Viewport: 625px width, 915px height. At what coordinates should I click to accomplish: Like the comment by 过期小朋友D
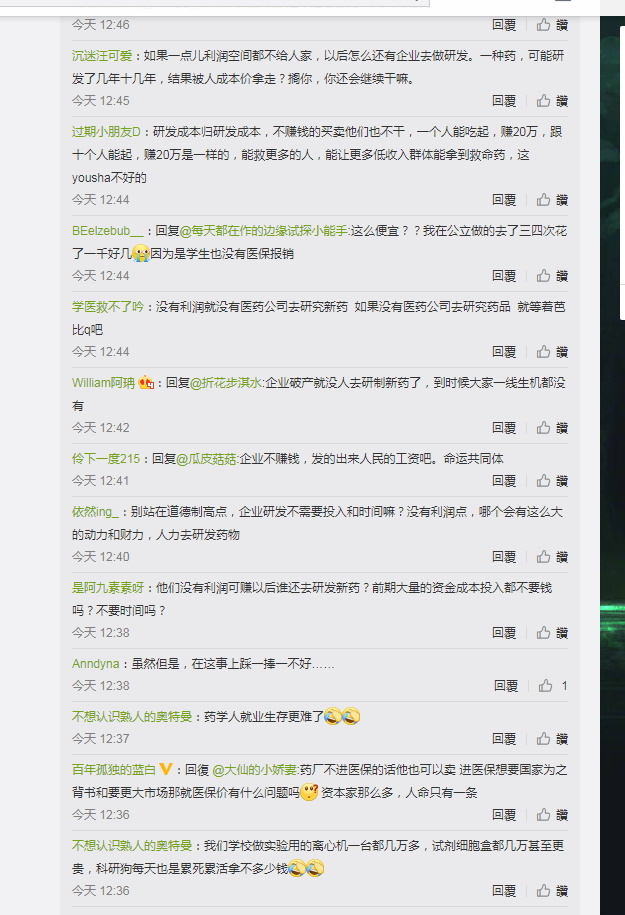pyautogui.click(x=552, y=200)
